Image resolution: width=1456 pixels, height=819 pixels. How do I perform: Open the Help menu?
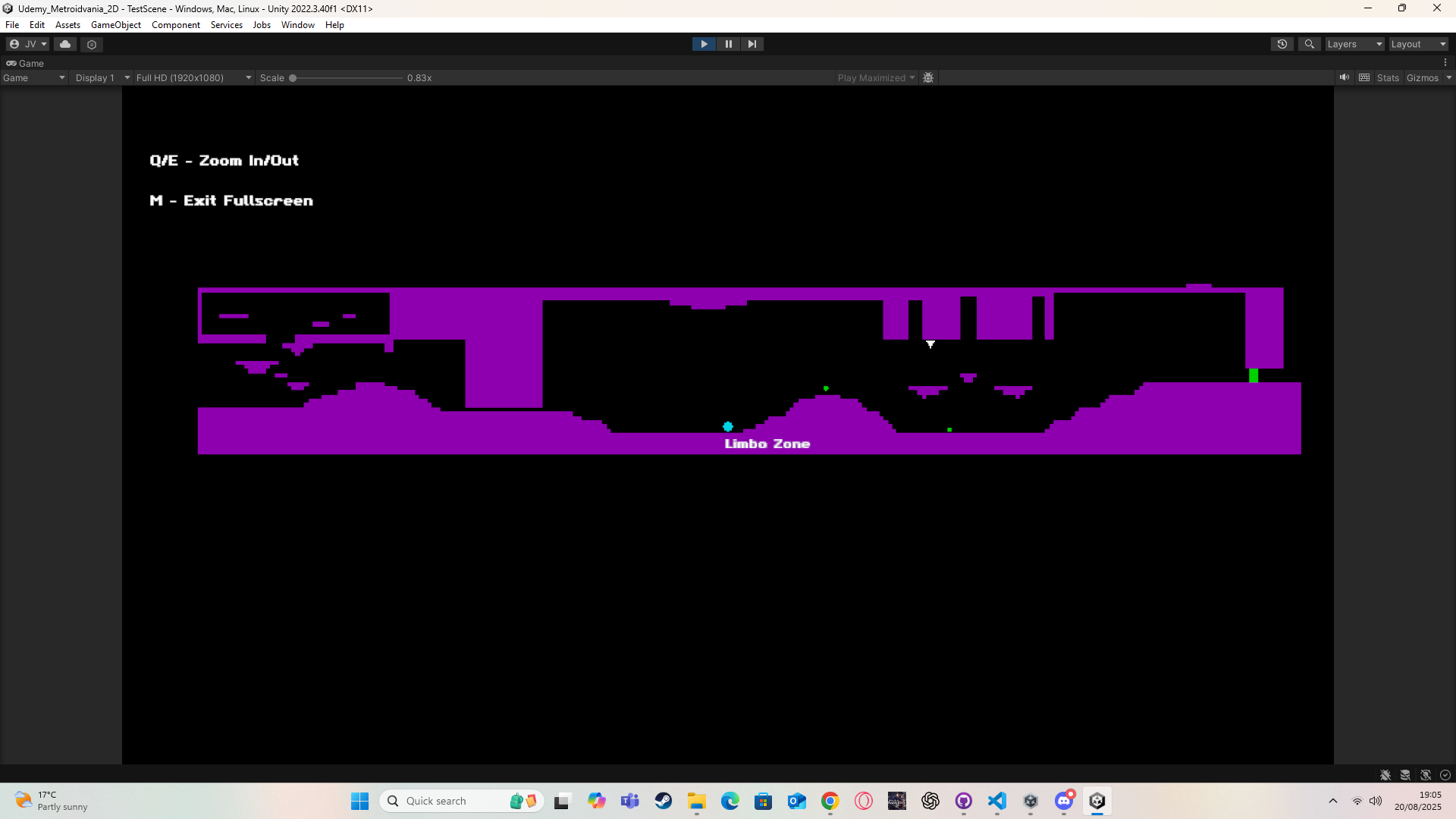click(334, 25)
